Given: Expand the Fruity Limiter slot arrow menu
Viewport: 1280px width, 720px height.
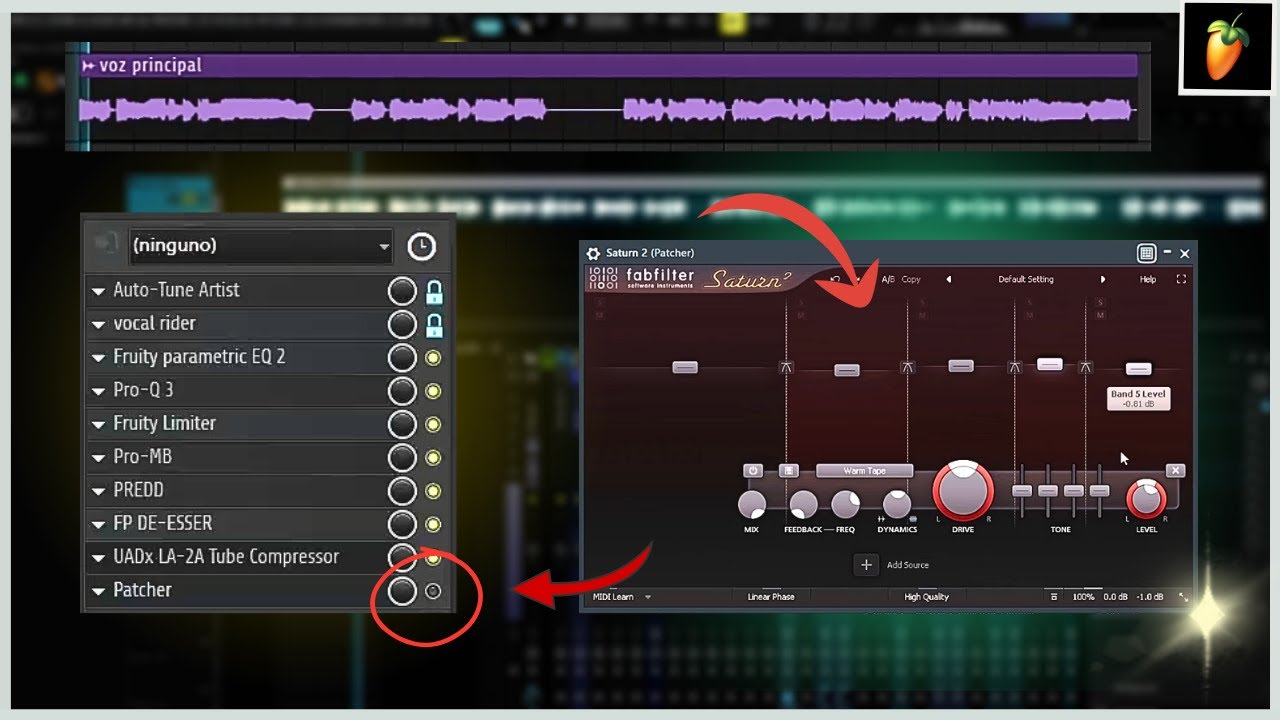Looking at the screenshot, I should click(98, 425).
